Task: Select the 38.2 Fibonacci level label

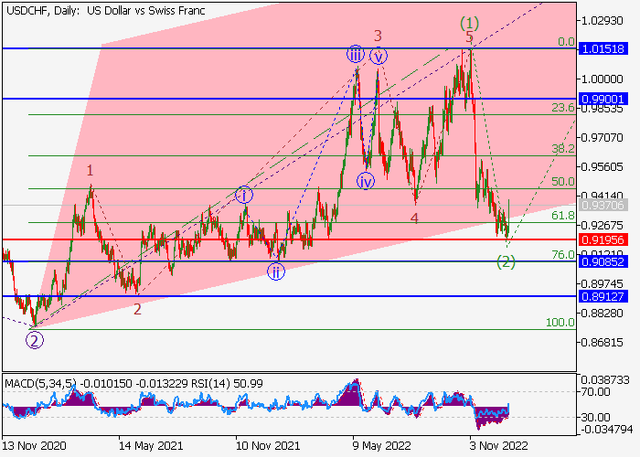Action: [562, 149]
